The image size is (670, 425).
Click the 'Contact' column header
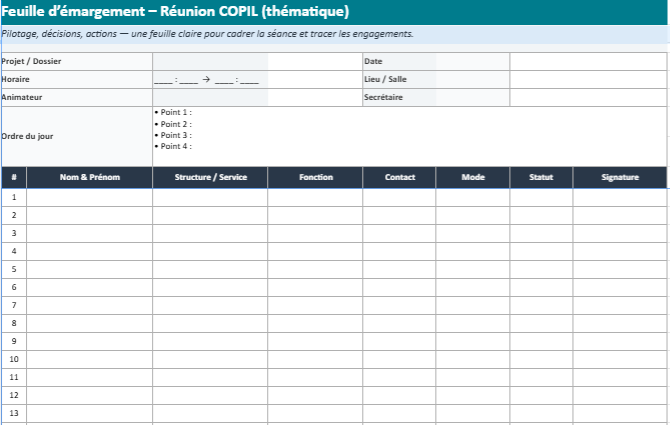[x=399, y=178]
